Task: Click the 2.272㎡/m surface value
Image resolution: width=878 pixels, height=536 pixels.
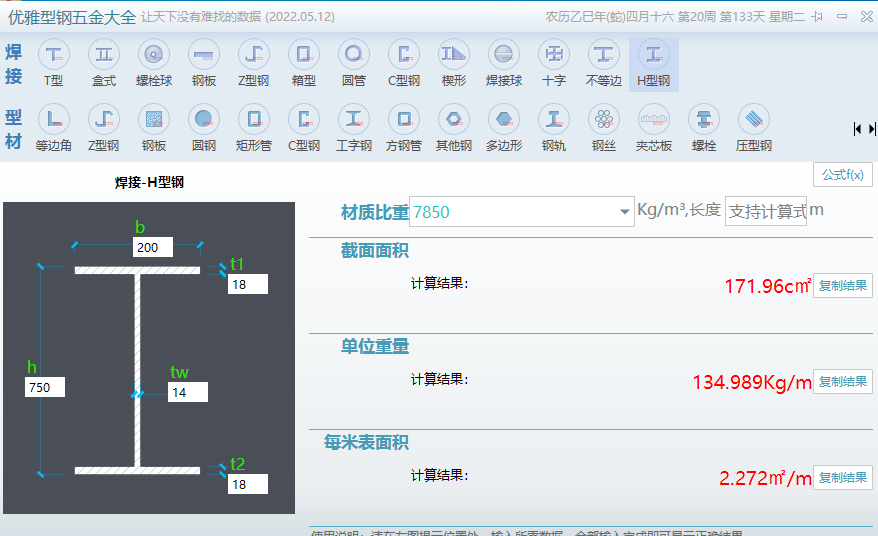Action: tap(765, 478)
